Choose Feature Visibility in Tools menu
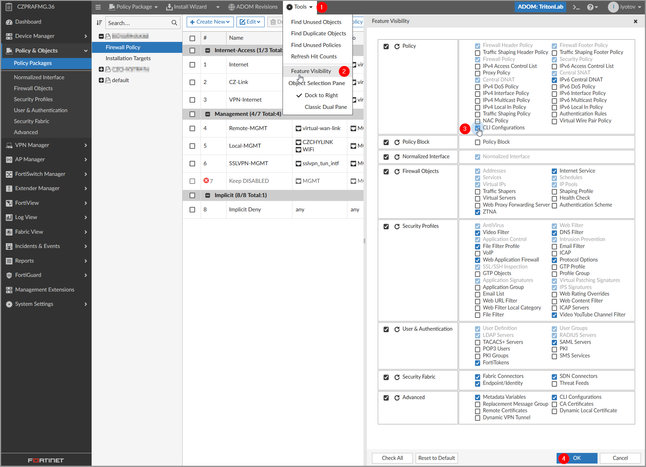The image size is (646, 467). pos(311,71)
